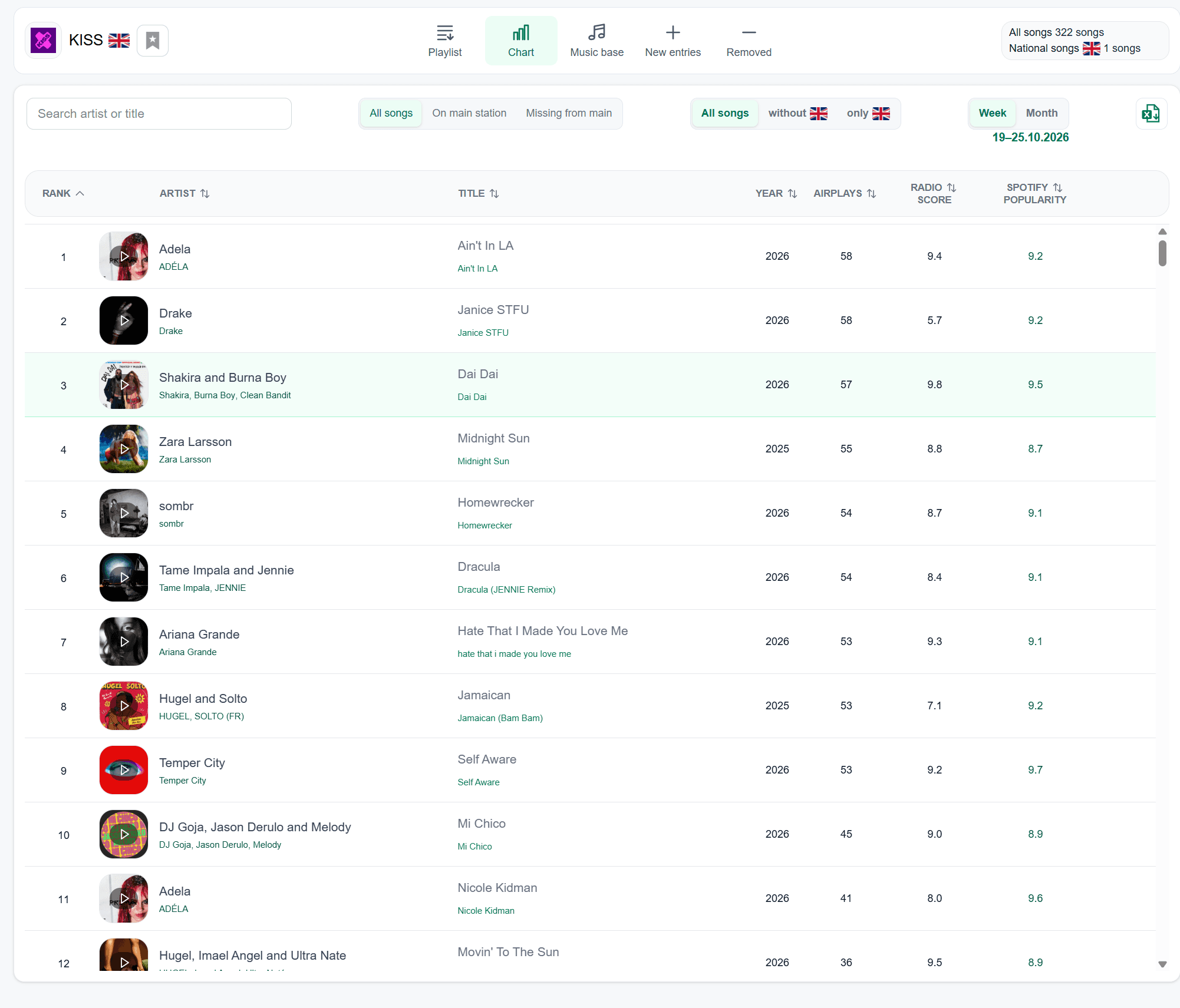This screenshot has height=1008, width=1180.
Task: Show songs without UK flag
Action: (x=797, y=113)
